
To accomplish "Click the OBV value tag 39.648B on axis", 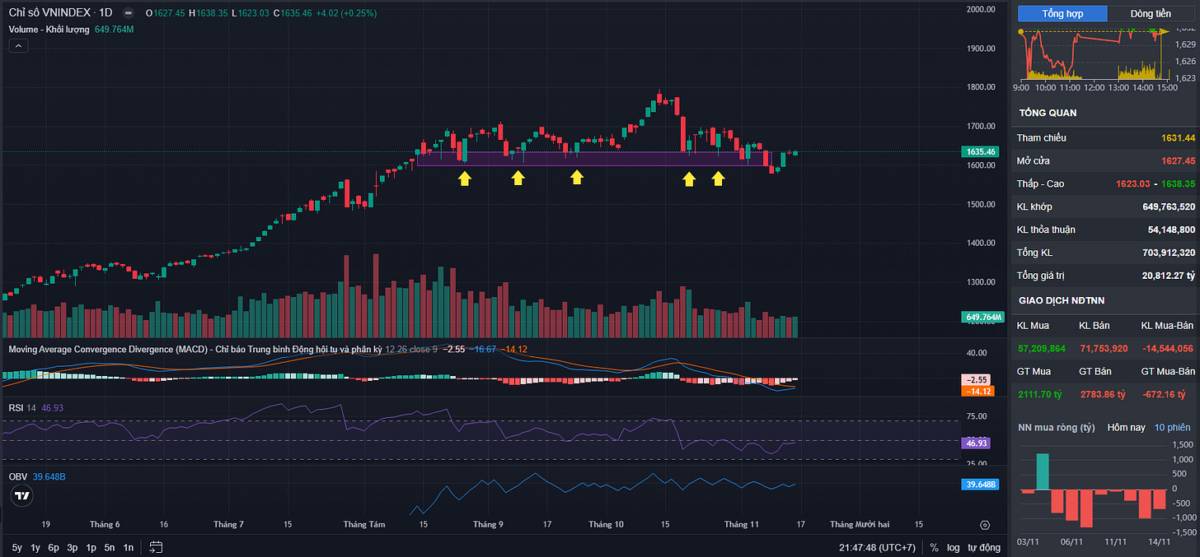I will pyautogui.click(x=981, y=484).
